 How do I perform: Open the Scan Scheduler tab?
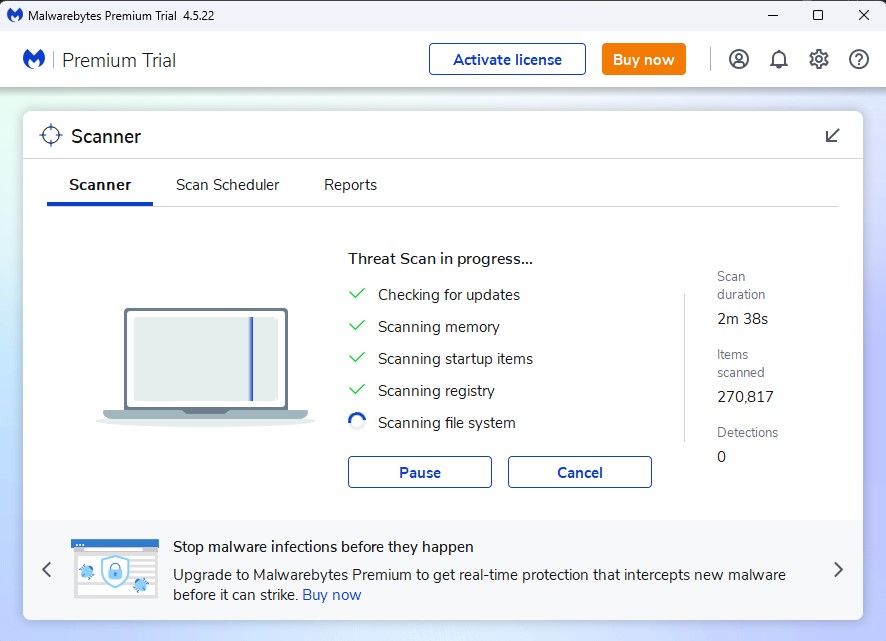[x=227, y=185]
